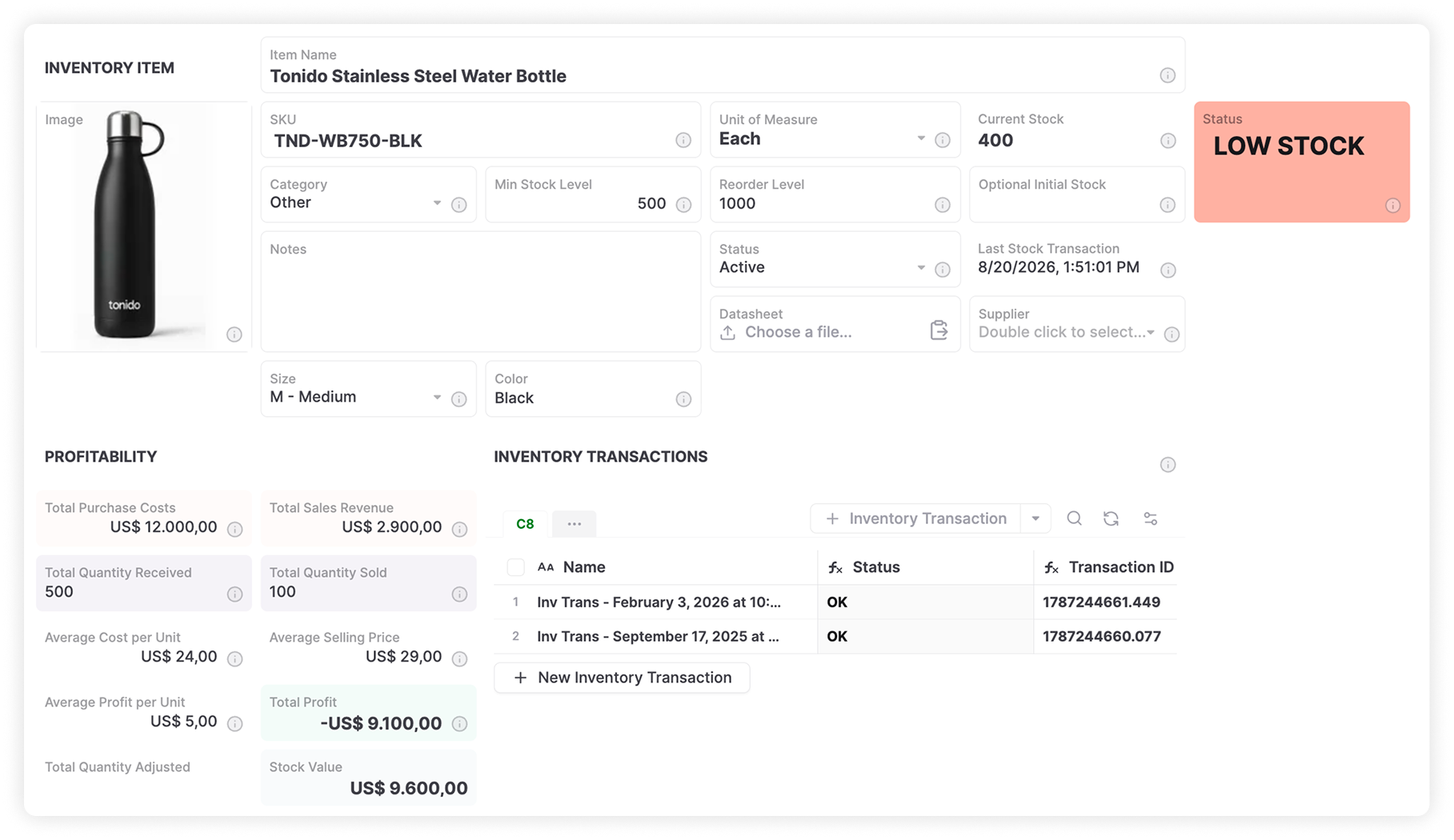Expand the Unit of Measure dropdown
The width and height of the screenshot is (1454, 840).
(921, 138)
